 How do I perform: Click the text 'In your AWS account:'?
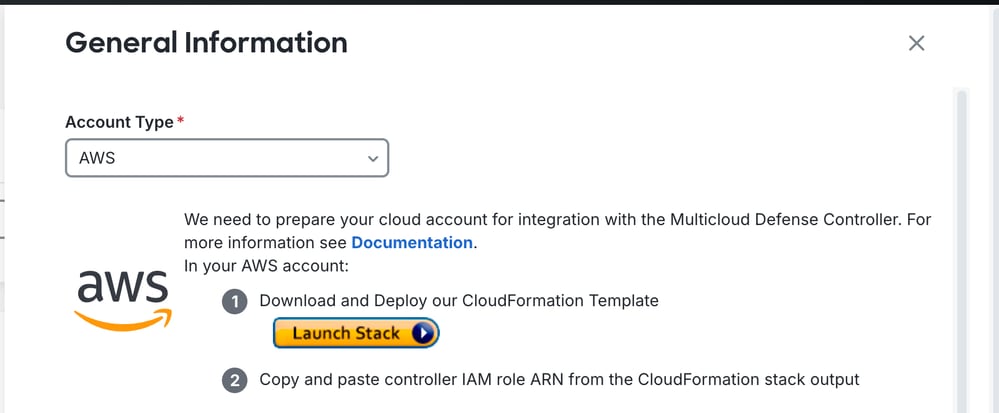[266, 266]
